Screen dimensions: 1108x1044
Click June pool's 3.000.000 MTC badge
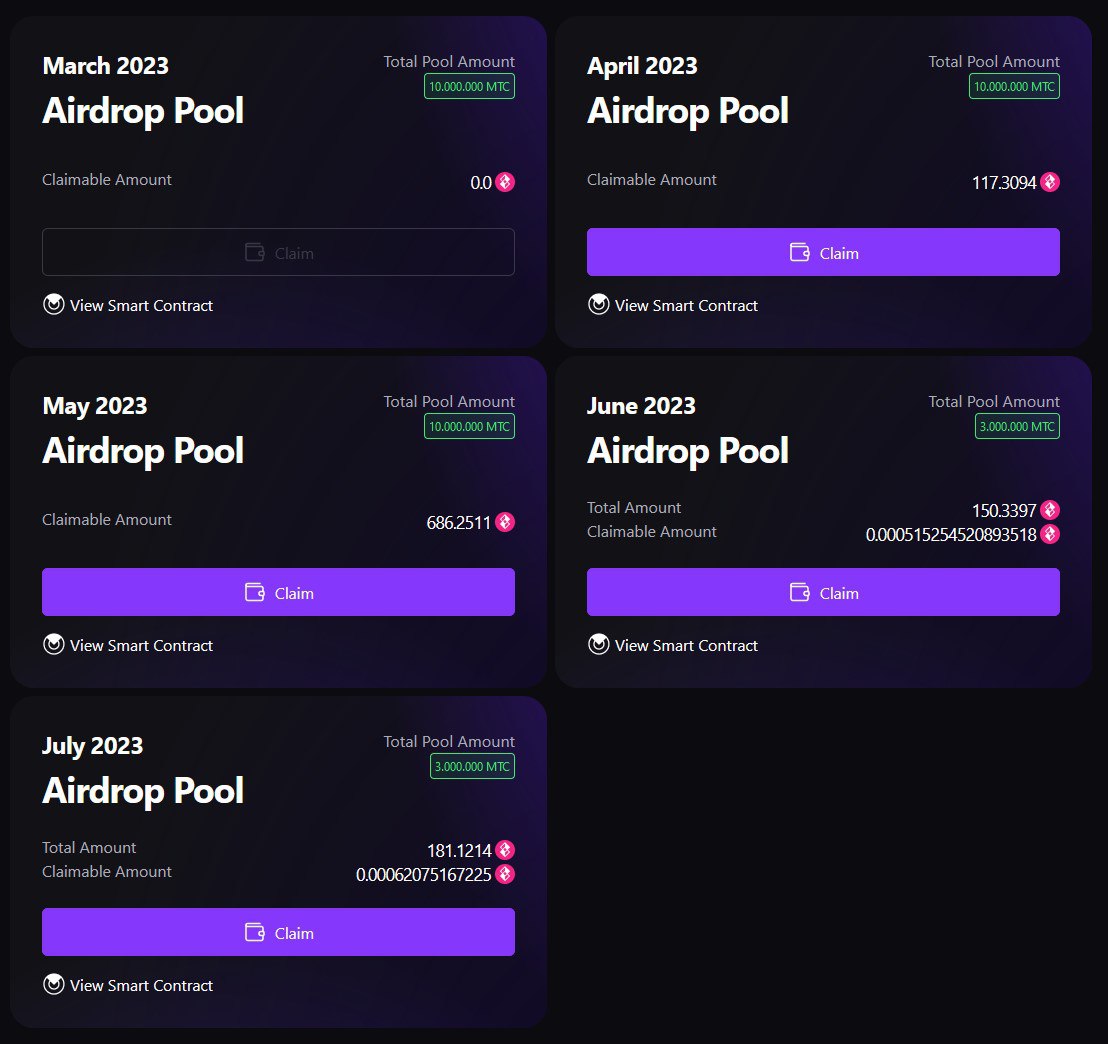1017,426
